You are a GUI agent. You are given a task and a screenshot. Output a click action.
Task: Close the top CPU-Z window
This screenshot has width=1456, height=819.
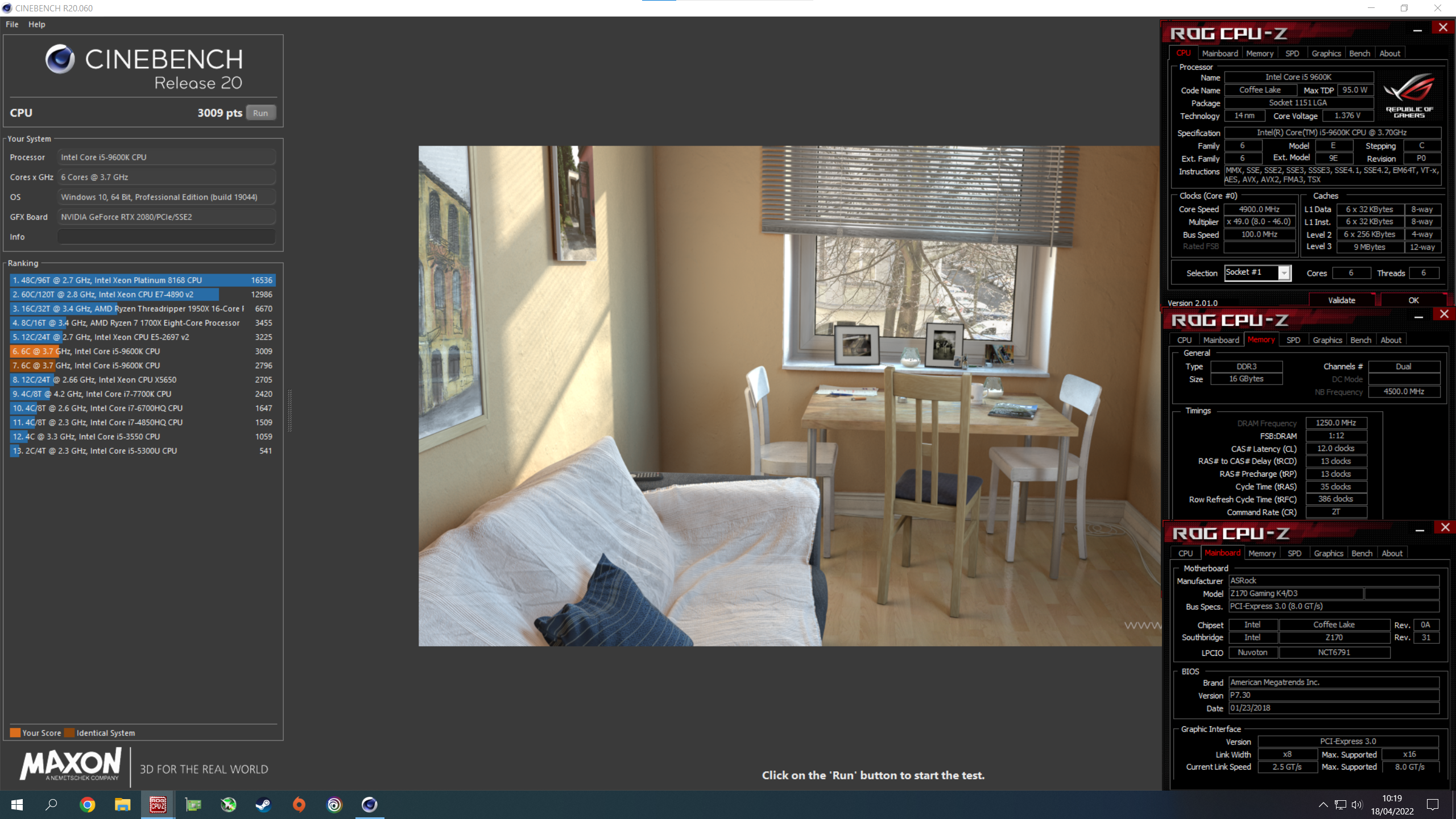click(x=1443, y=28)
